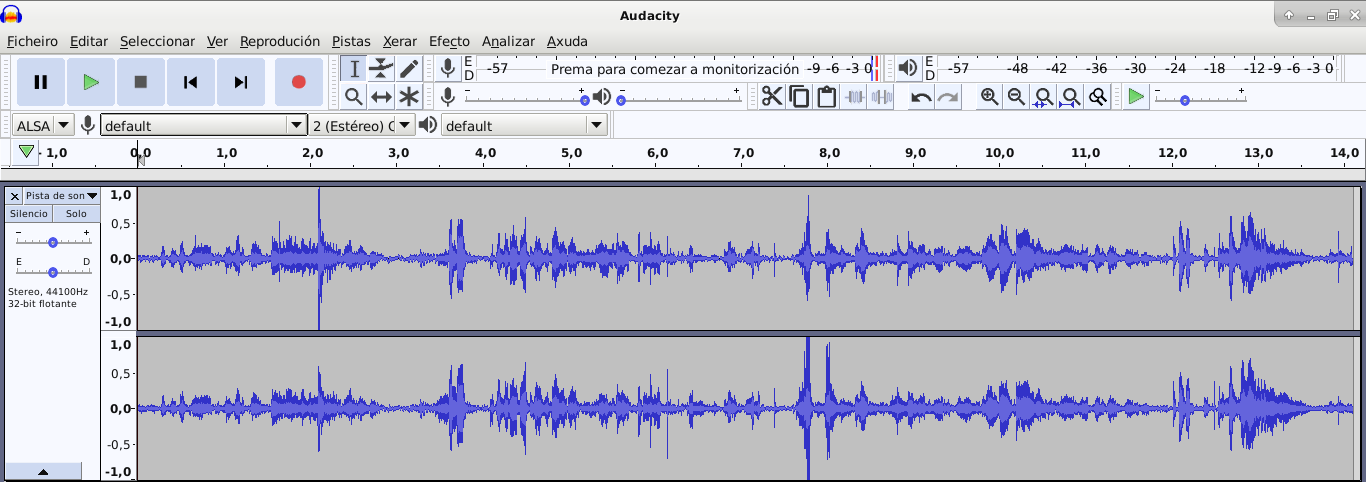Screen dimensions: 1366x482
Task: Toggle zoom with the zoom toggle icon
Action: point(1097,96)
